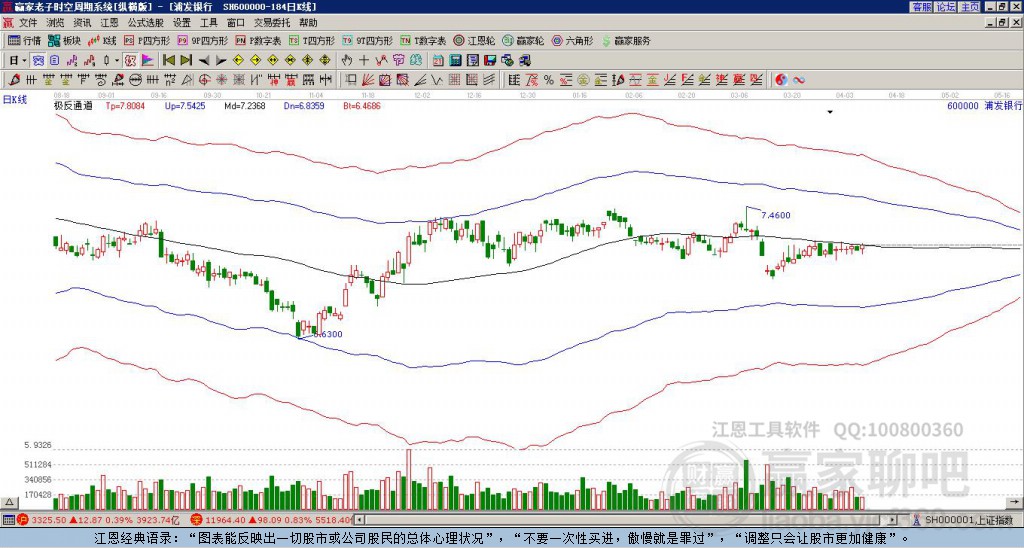
Task: Select the hand pan tool
Action: point(346,61)
